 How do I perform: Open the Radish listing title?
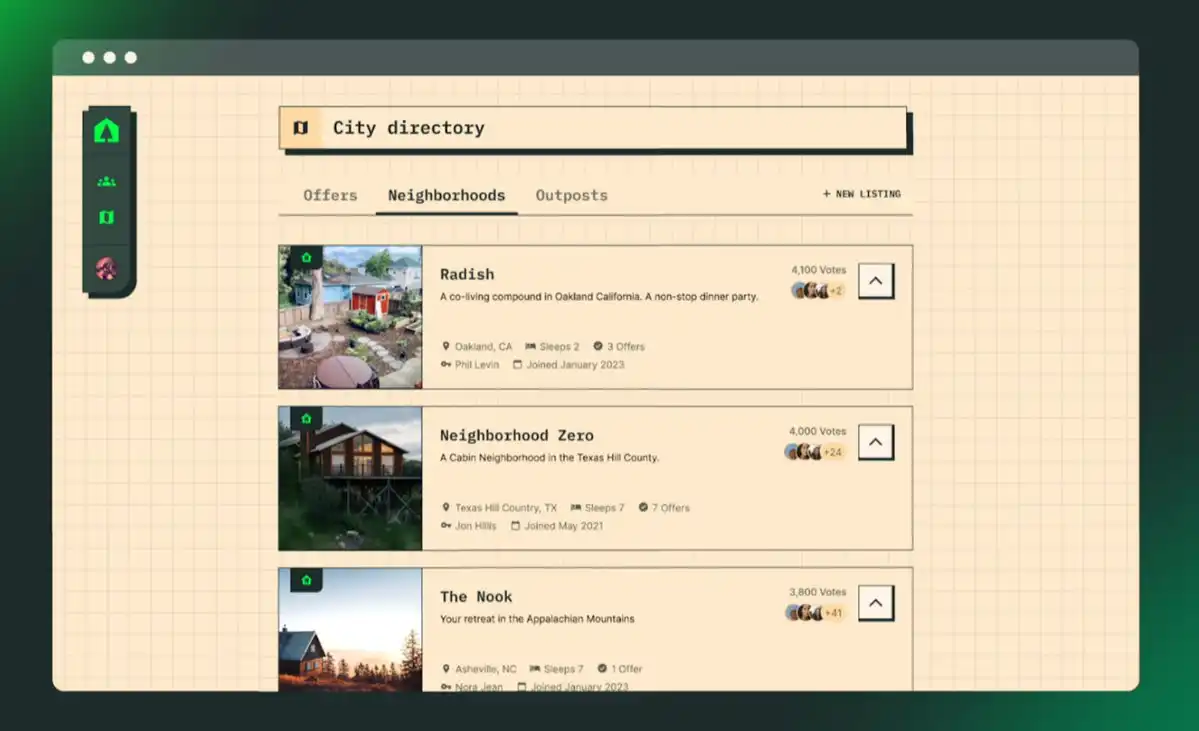coord(467,274)
